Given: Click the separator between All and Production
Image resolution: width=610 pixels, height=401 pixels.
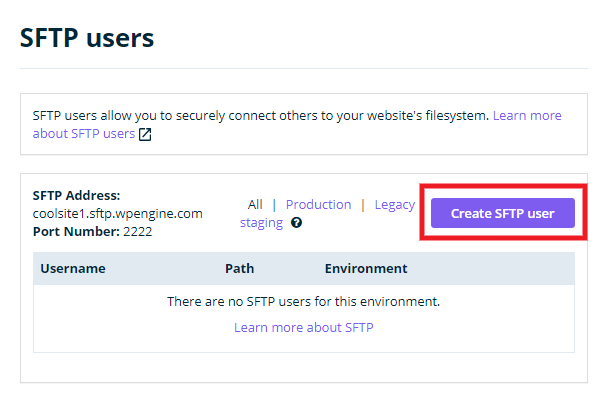Looking at the screenshot, I should [274, 204].
